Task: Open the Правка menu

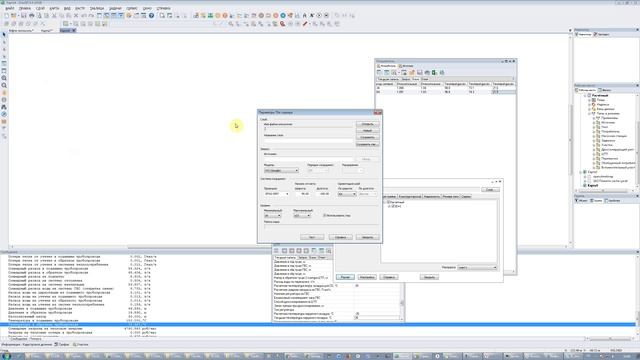Action: tap(24, 8)
